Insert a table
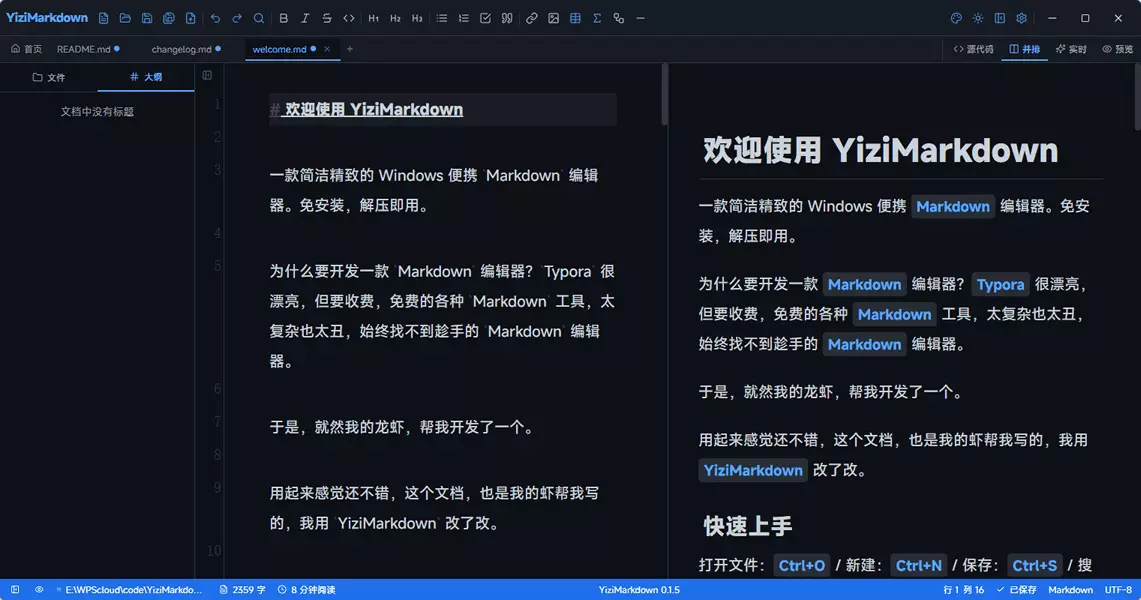Image resolution: width=1141 pixels, height=600 pixels. click(x=576, y=18)
